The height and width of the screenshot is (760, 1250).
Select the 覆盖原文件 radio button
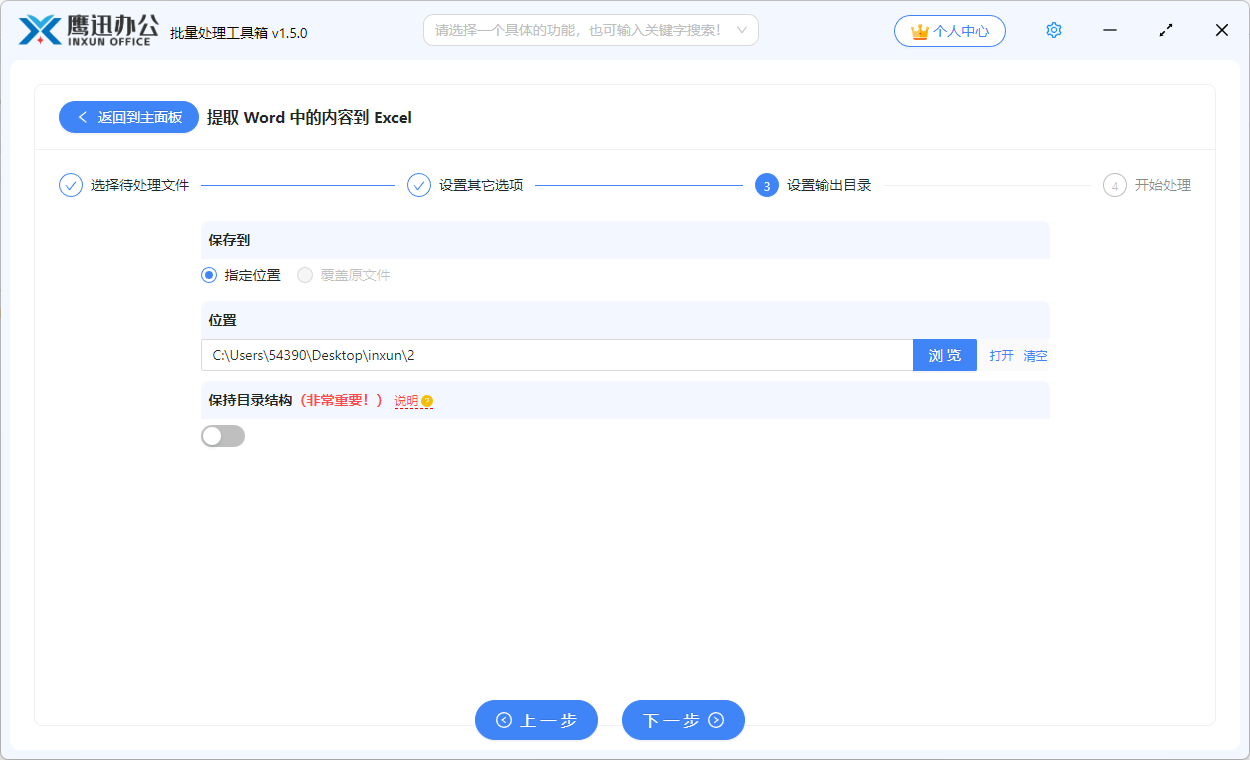click(305, 274)
